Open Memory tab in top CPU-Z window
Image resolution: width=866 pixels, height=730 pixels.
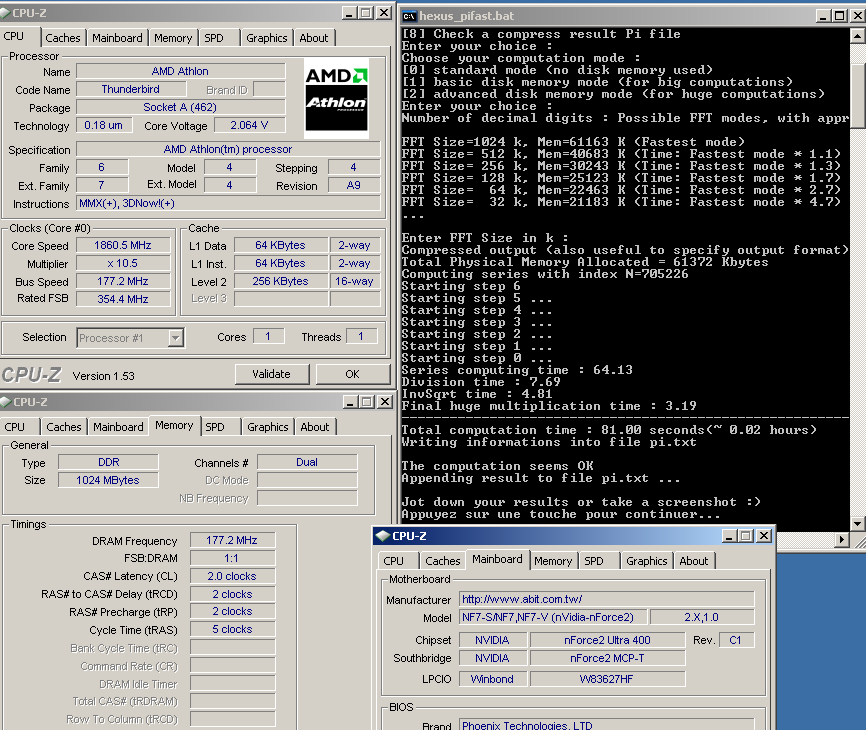[x=173, y=38]
